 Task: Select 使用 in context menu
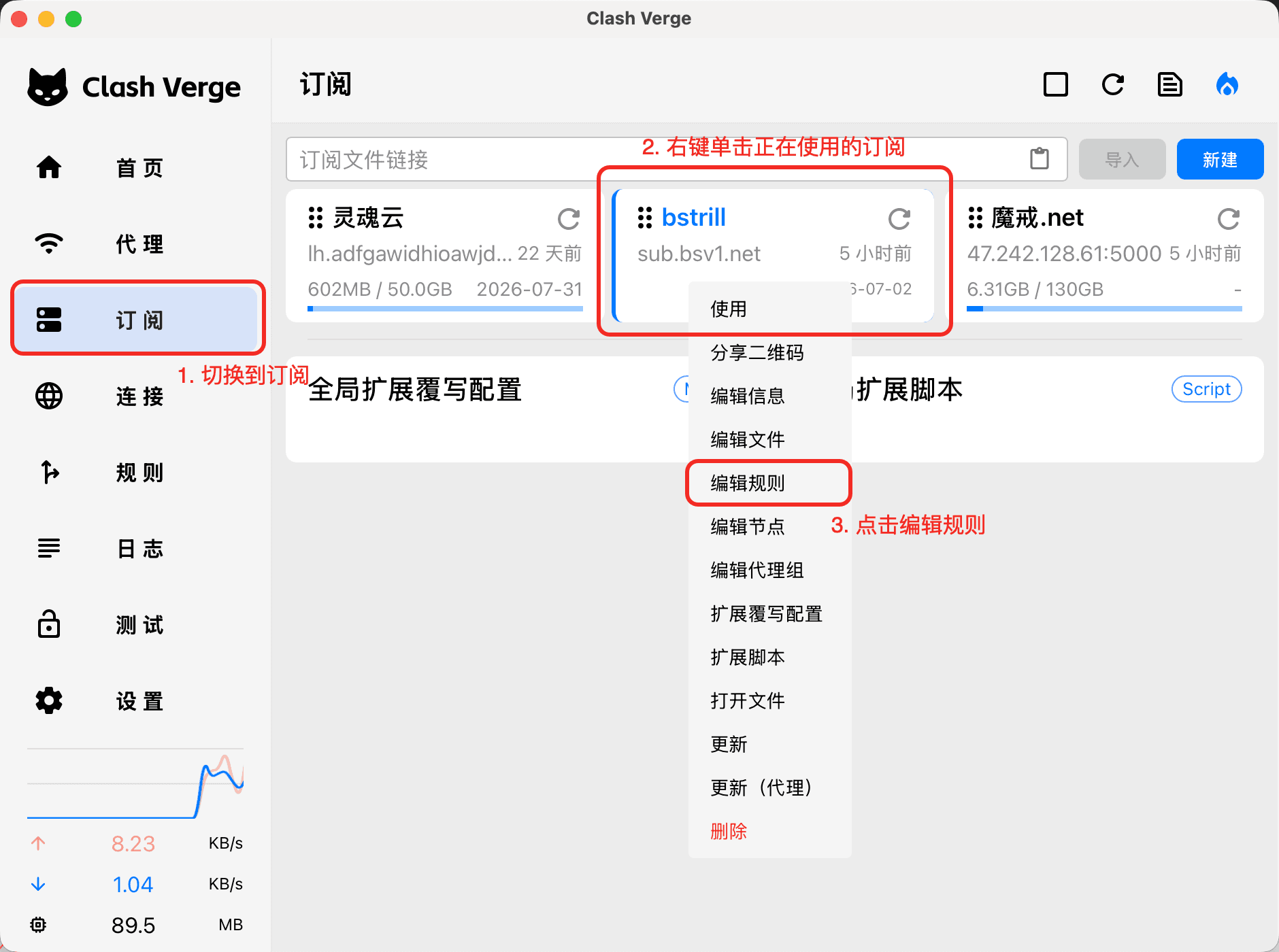[x=770, y=309]
